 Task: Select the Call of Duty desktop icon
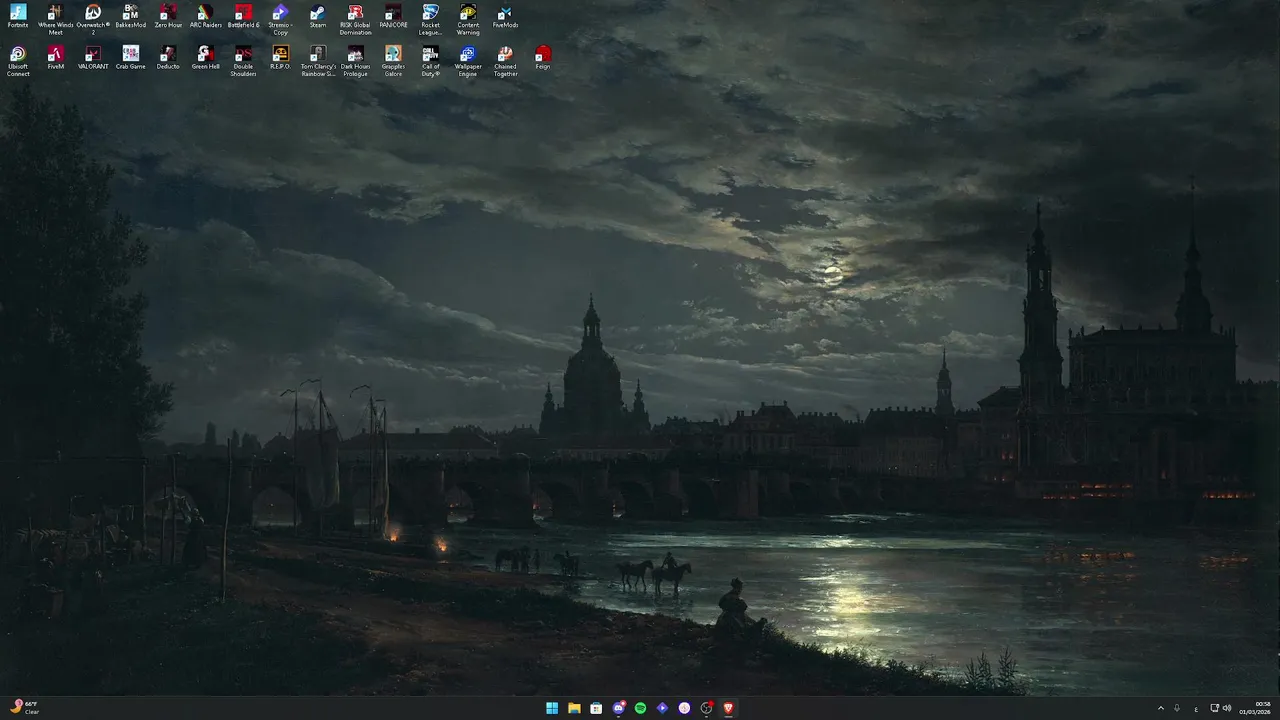click(x=430, y=61)
